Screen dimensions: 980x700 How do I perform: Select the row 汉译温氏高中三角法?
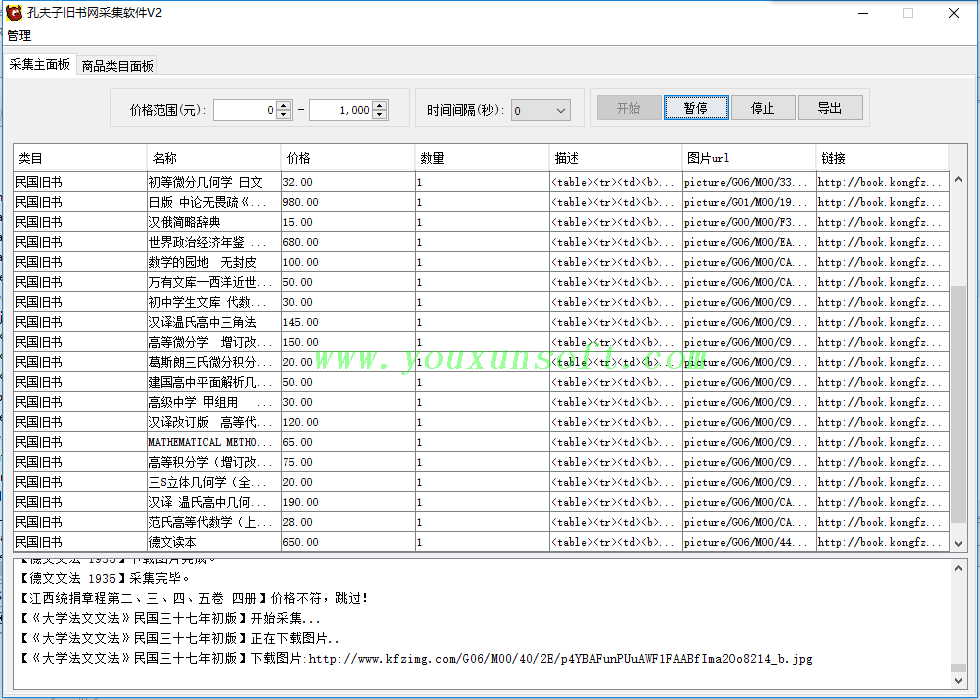481,322
